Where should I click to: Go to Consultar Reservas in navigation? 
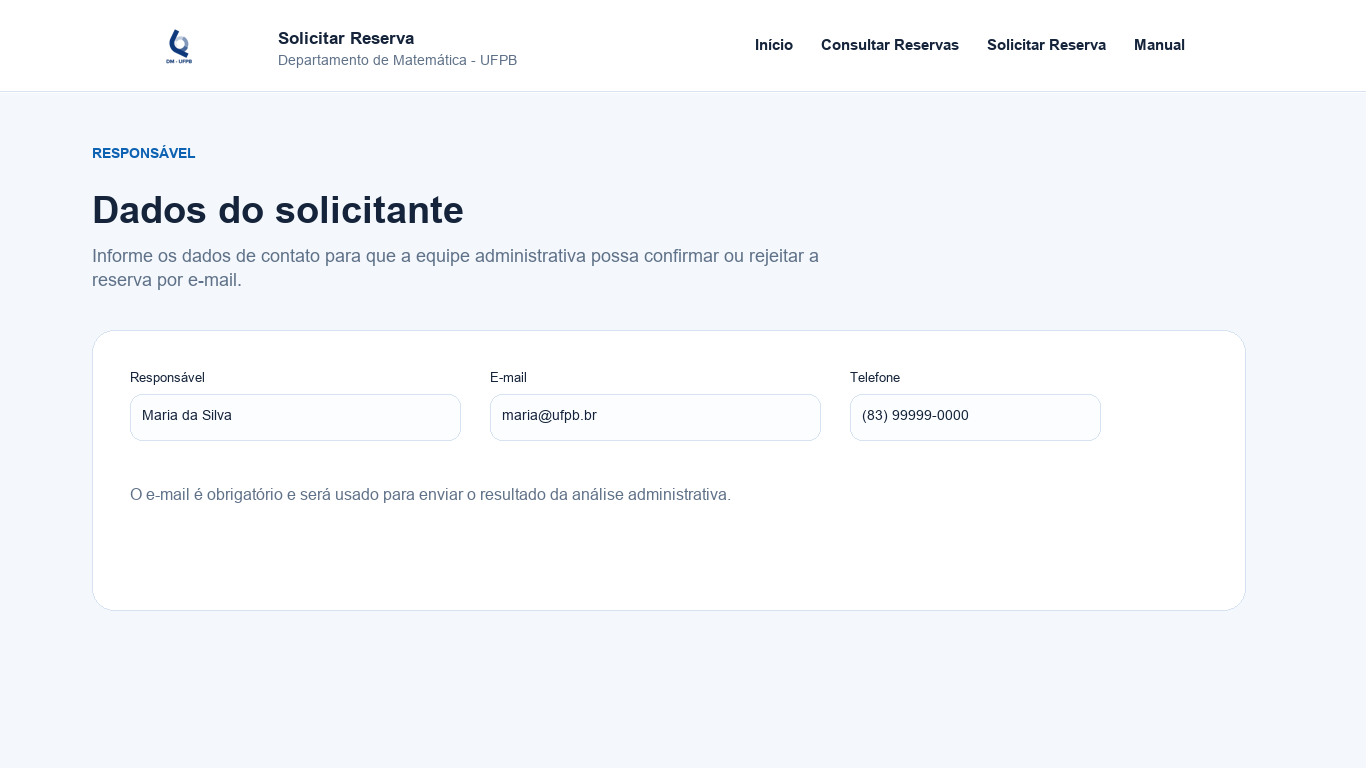tap(890, 45)
